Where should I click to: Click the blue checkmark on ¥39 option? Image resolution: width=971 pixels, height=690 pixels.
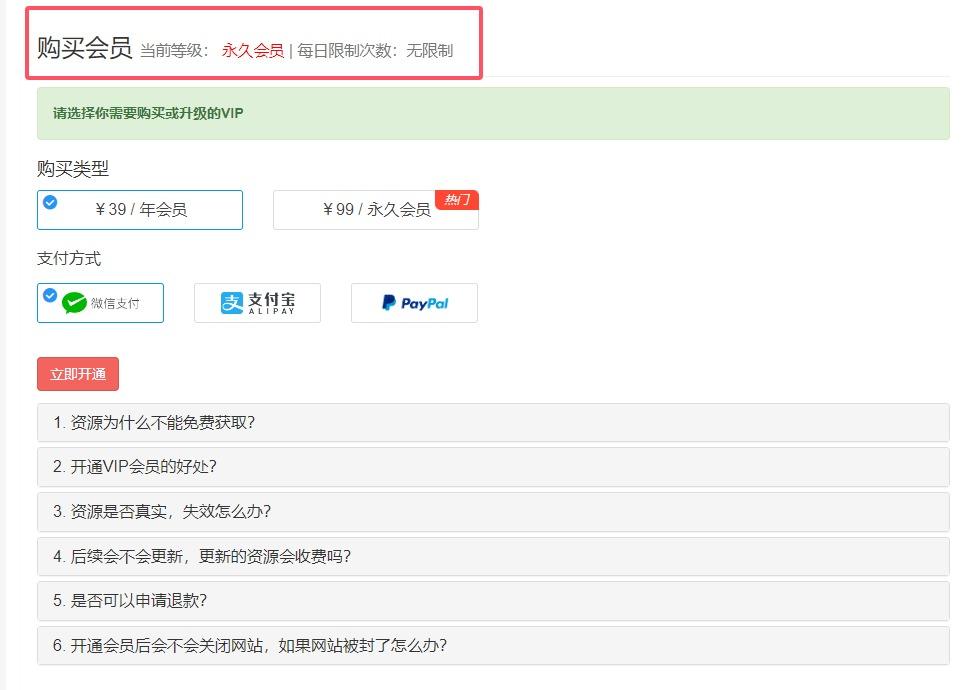tap(50, 202)
